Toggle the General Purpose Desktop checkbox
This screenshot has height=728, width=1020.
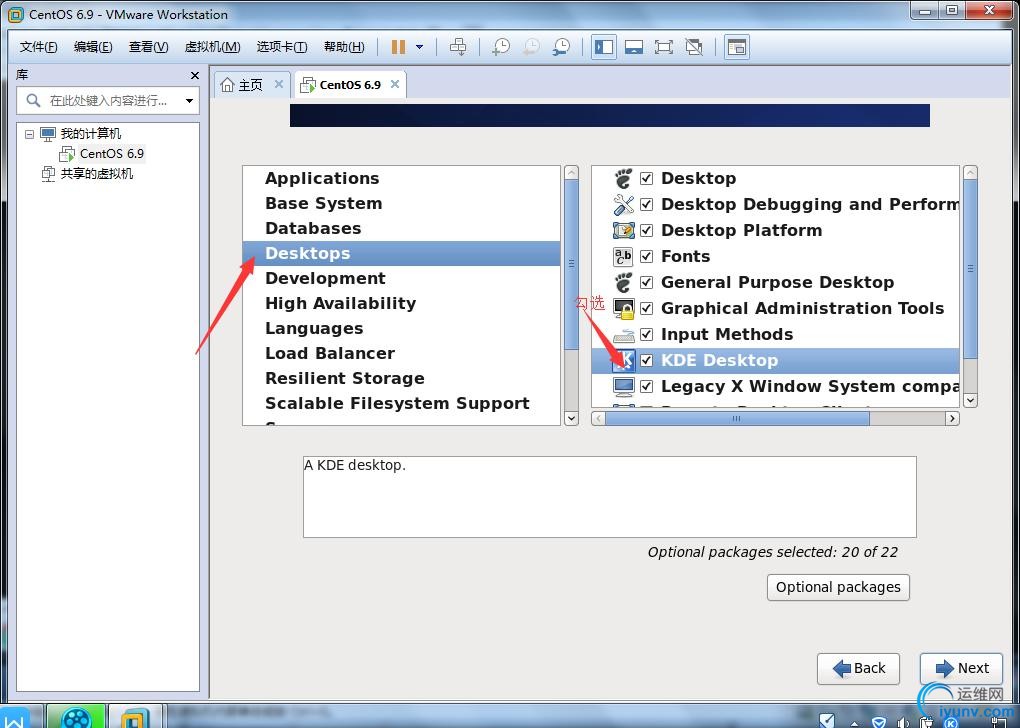tap(647, 282)
